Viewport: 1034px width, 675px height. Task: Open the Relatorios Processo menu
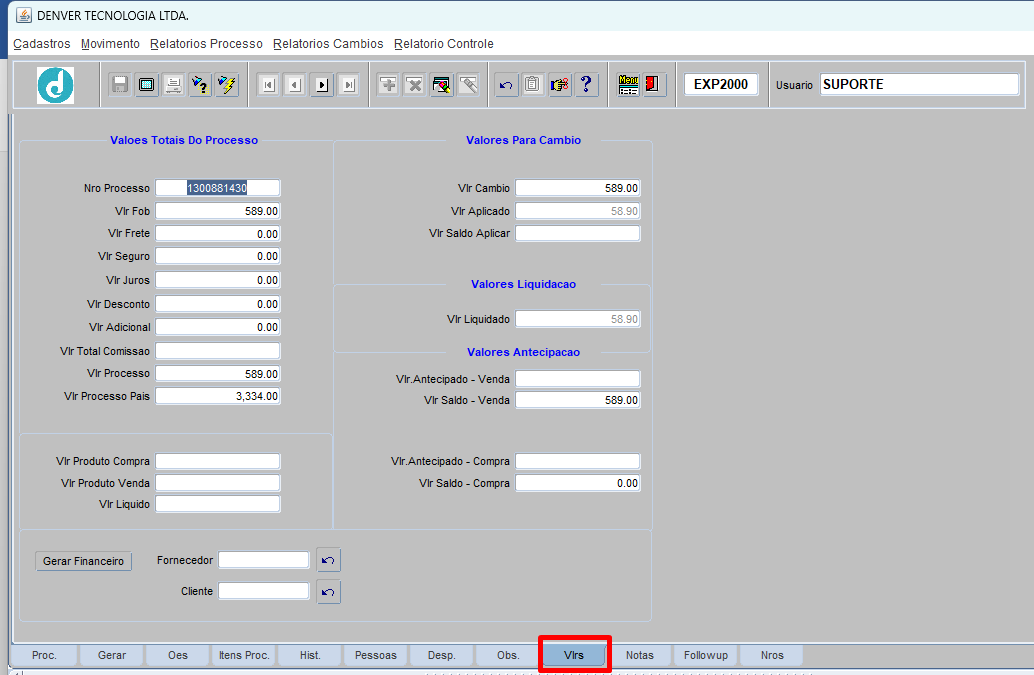[206, 44]
